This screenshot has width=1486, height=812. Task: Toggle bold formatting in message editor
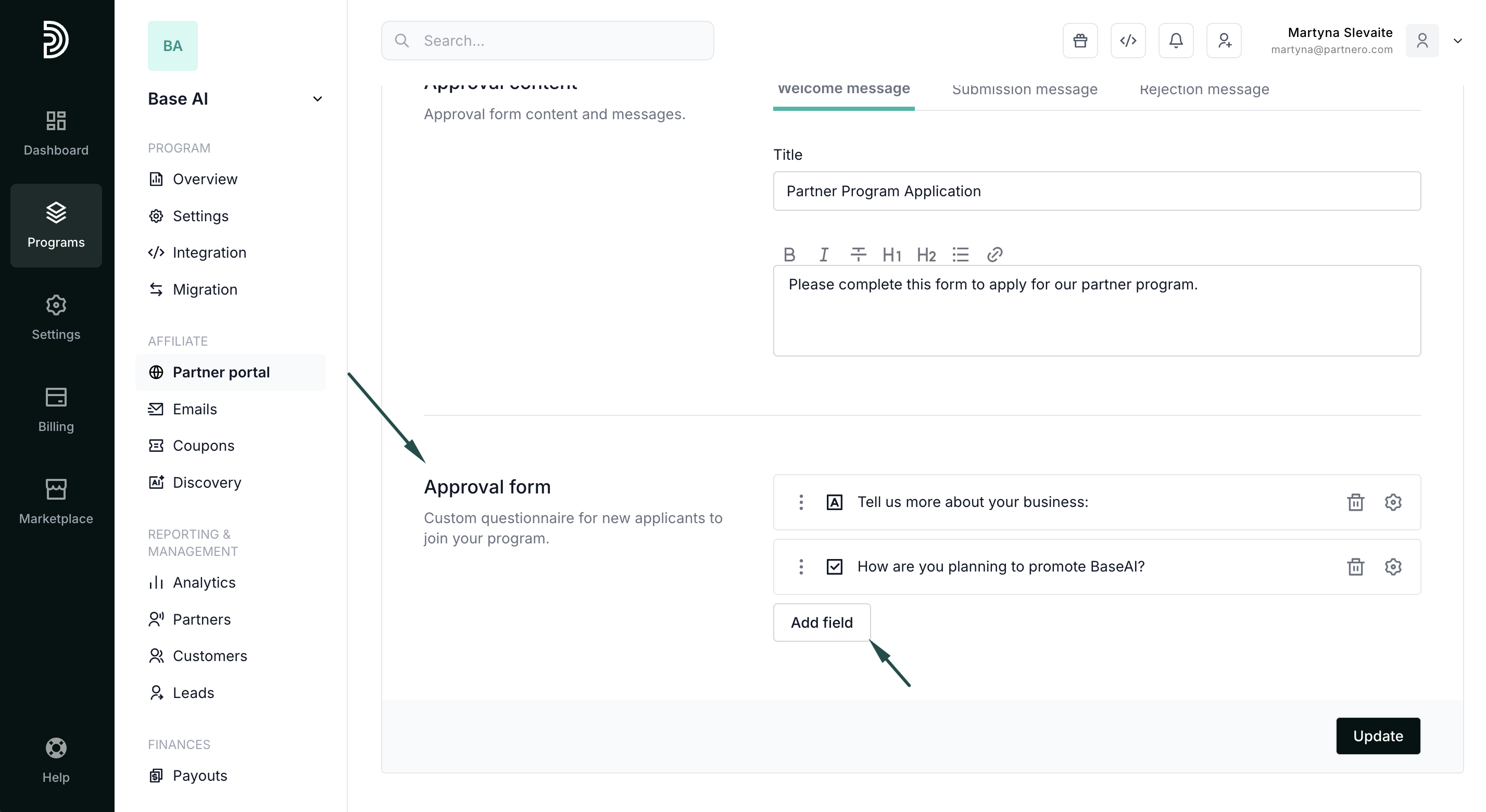(x=789, y=255)
